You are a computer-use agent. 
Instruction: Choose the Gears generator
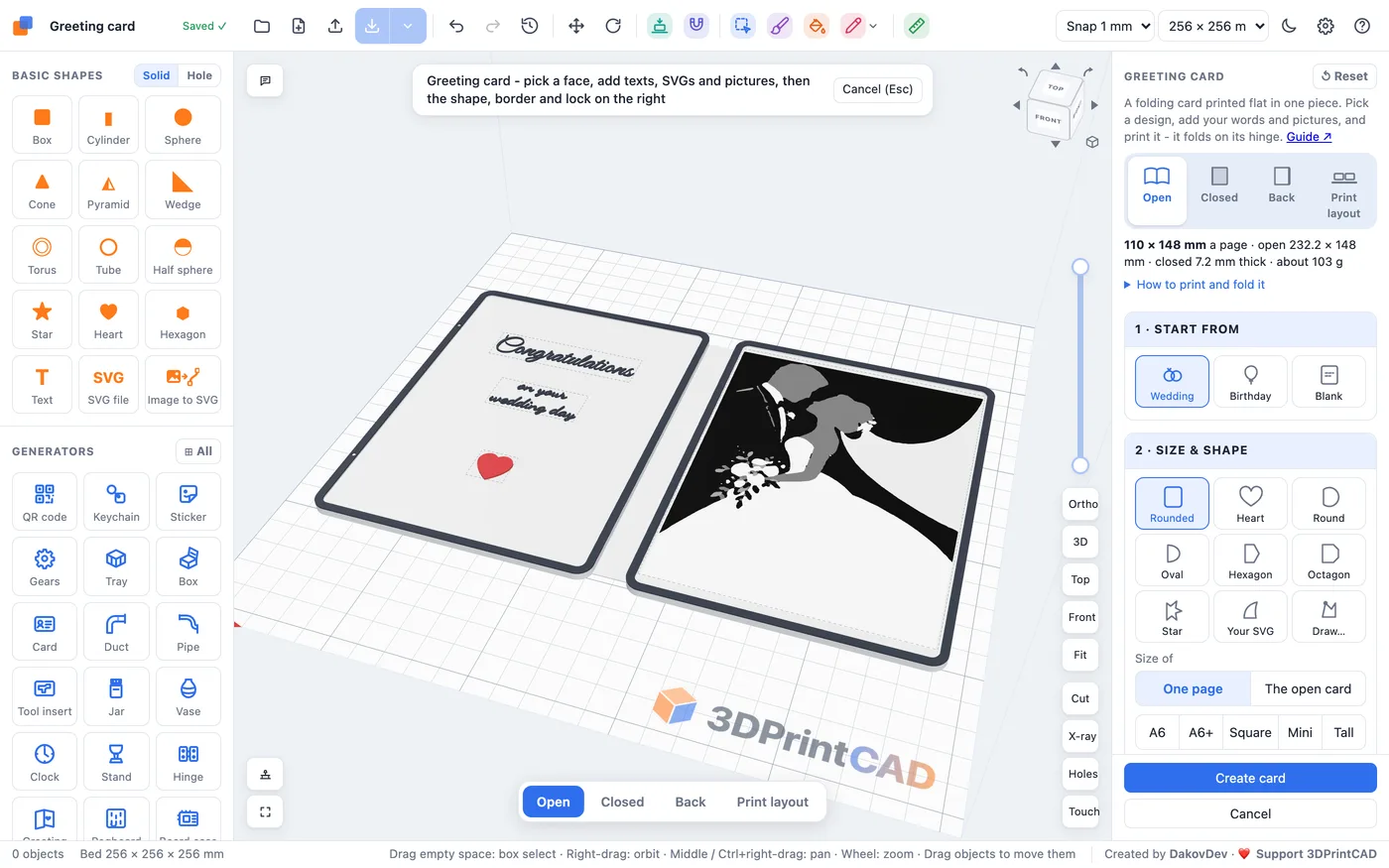pos(45,566)
